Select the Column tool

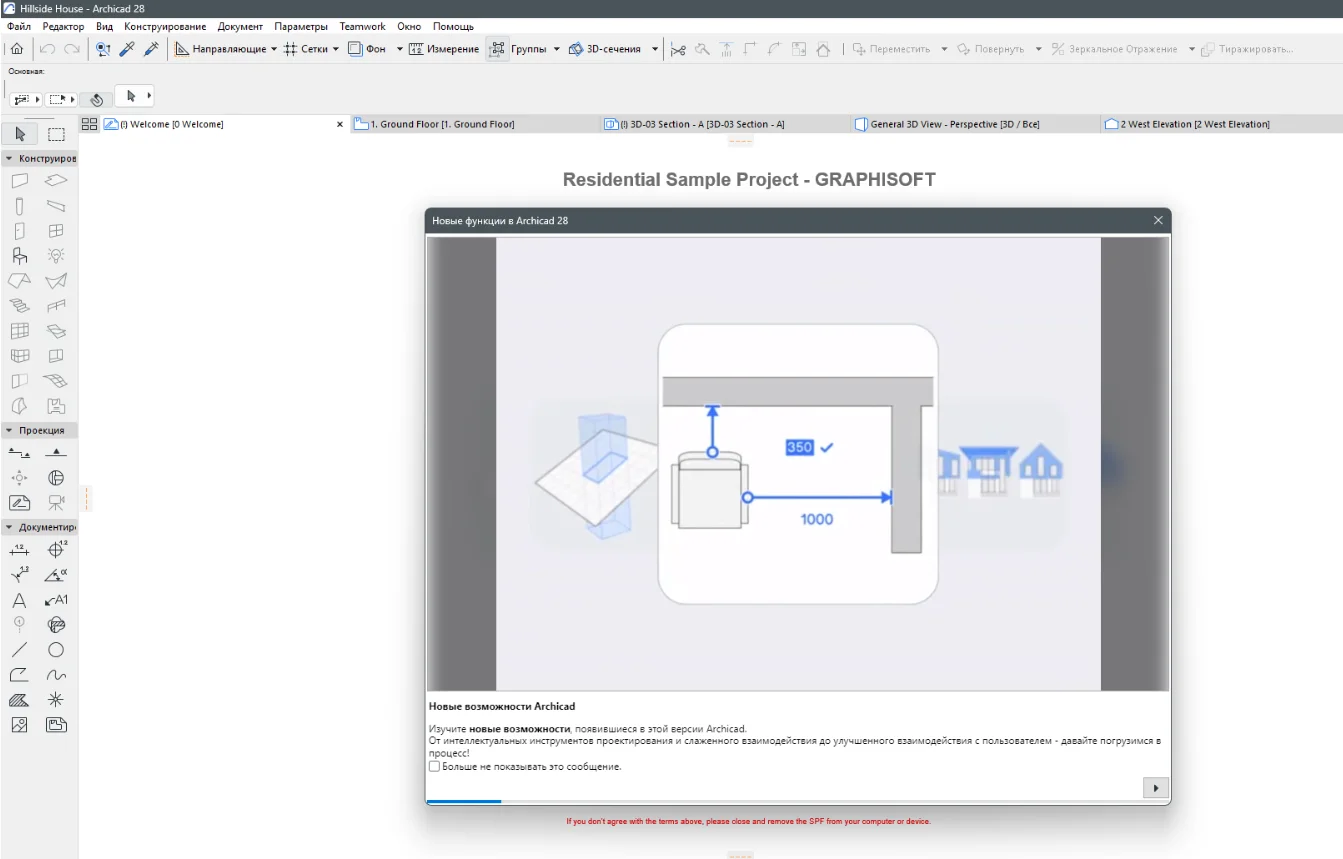click(19, 206)
